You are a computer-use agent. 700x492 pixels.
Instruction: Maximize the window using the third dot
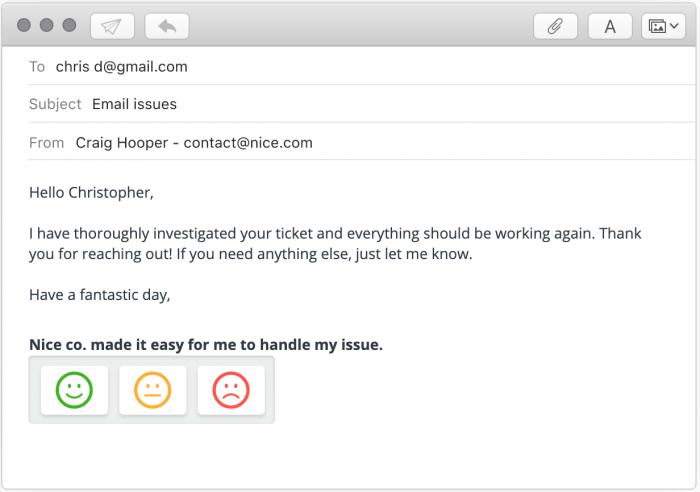69,25
